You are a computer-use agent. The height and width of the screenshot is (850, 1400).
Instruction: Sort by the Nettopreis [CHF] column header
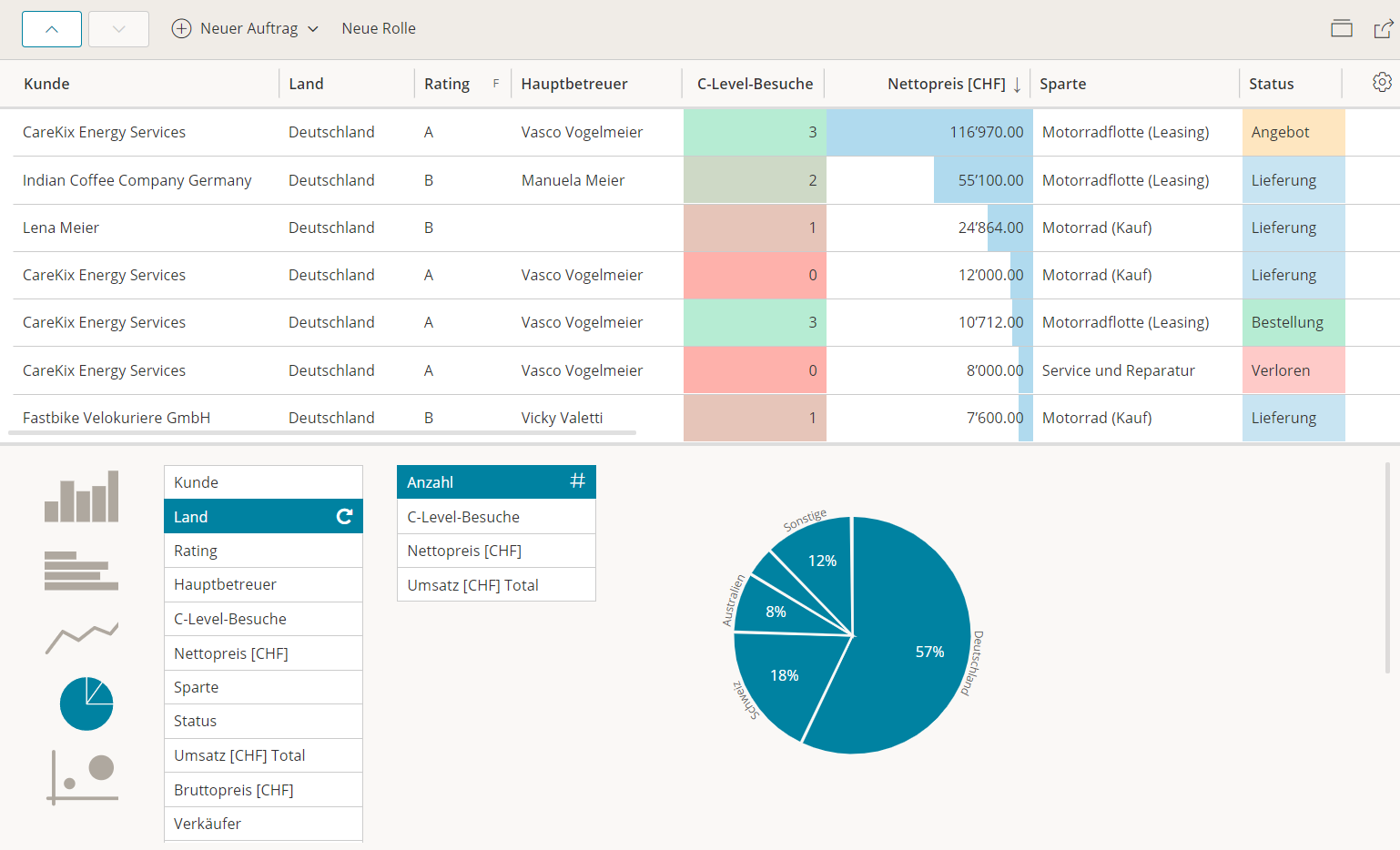947,84
